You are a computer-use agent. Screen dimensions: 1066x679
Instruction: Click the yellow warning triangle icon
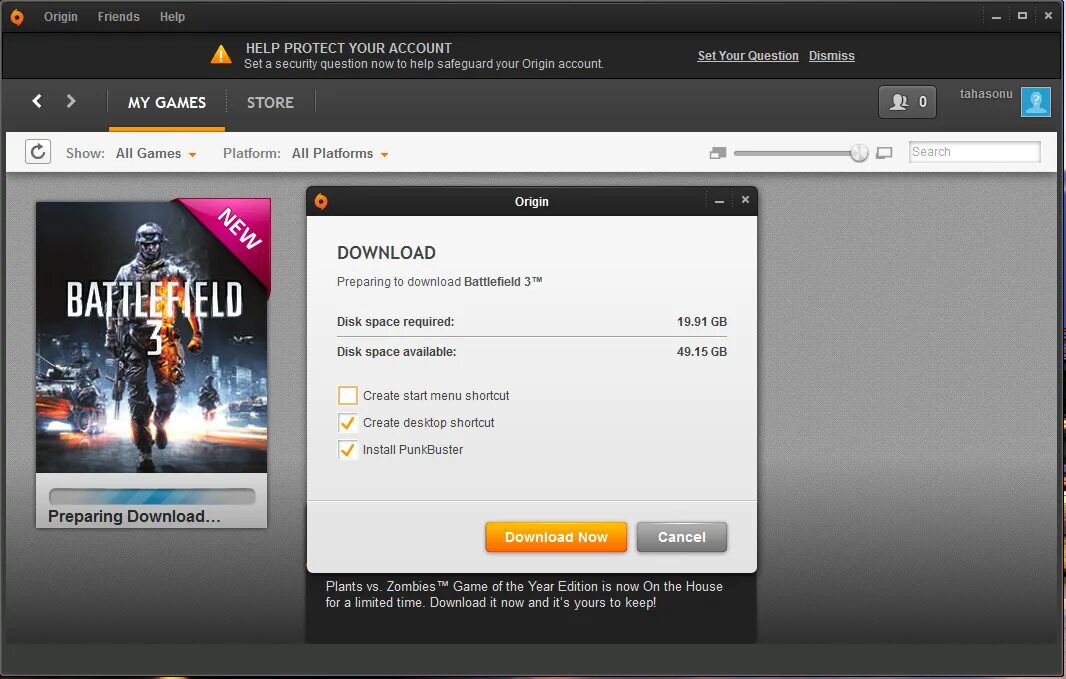point(221,54)
